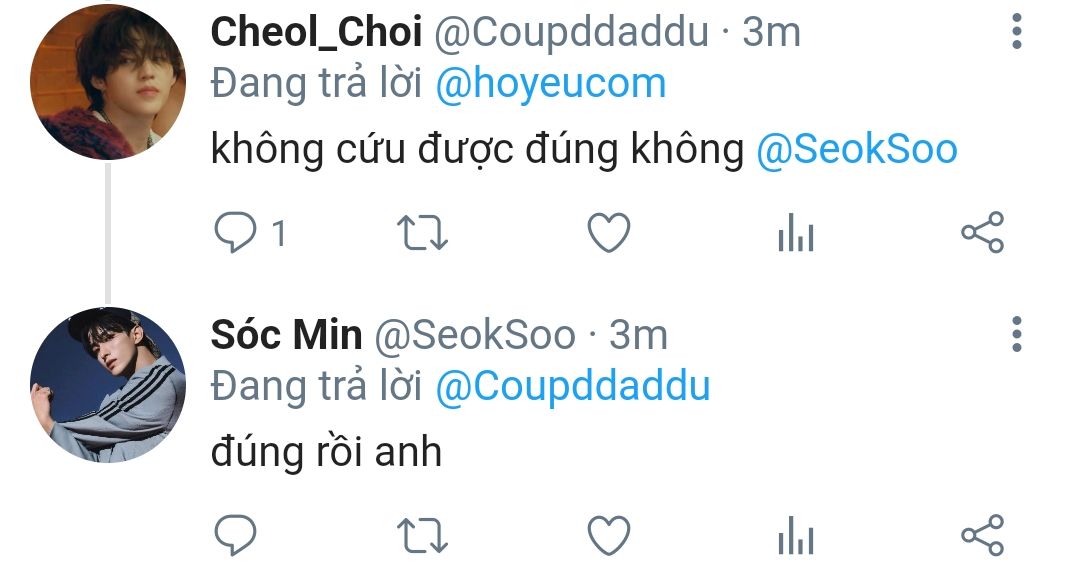
Task: Retweet Cheol_Choi's tweet
Action: coord(422,233)
